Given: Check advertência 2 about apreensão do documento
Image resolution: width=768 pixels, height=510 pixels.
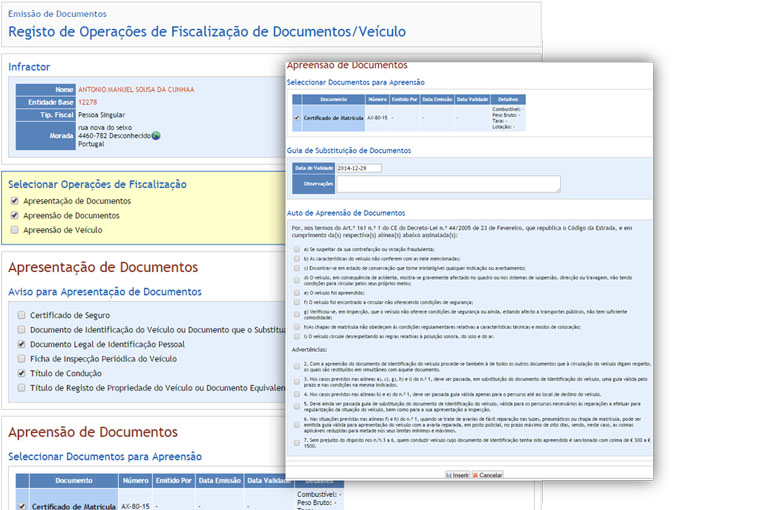Looking at the screenshot, I should coord(297,366).
